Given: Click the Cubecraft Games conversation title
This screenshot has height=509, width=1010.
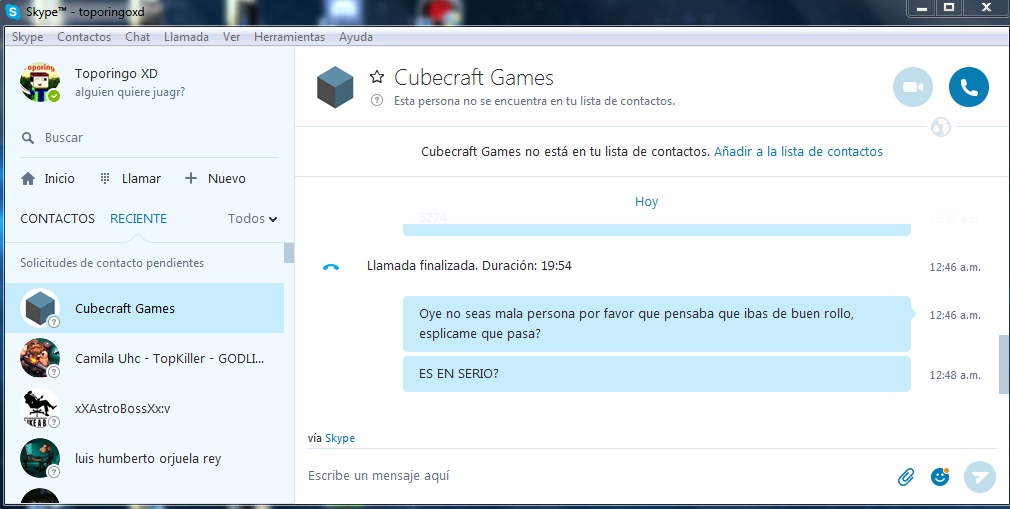Looking at the screenshot, I should [473, 78].
